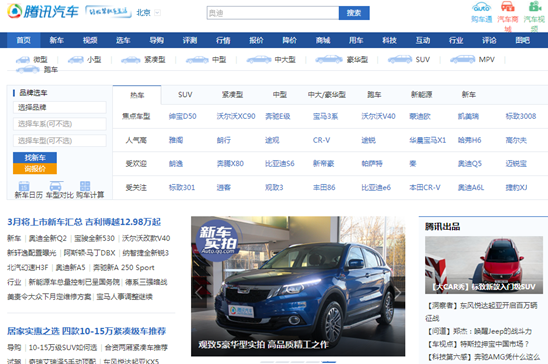The width and height of the screenshot is (548, 364).
Task: Select the 小型 car type icon
Action: coord(75,60)
